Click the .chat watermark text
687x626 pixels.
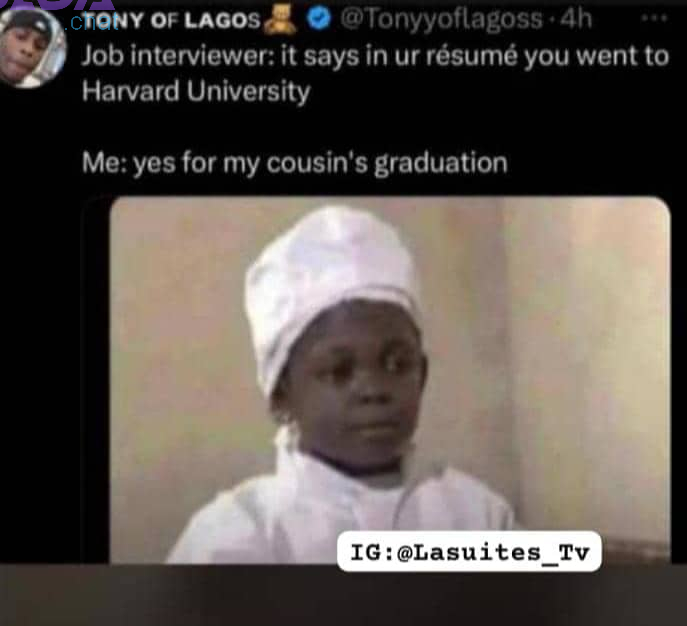[92, 23]
